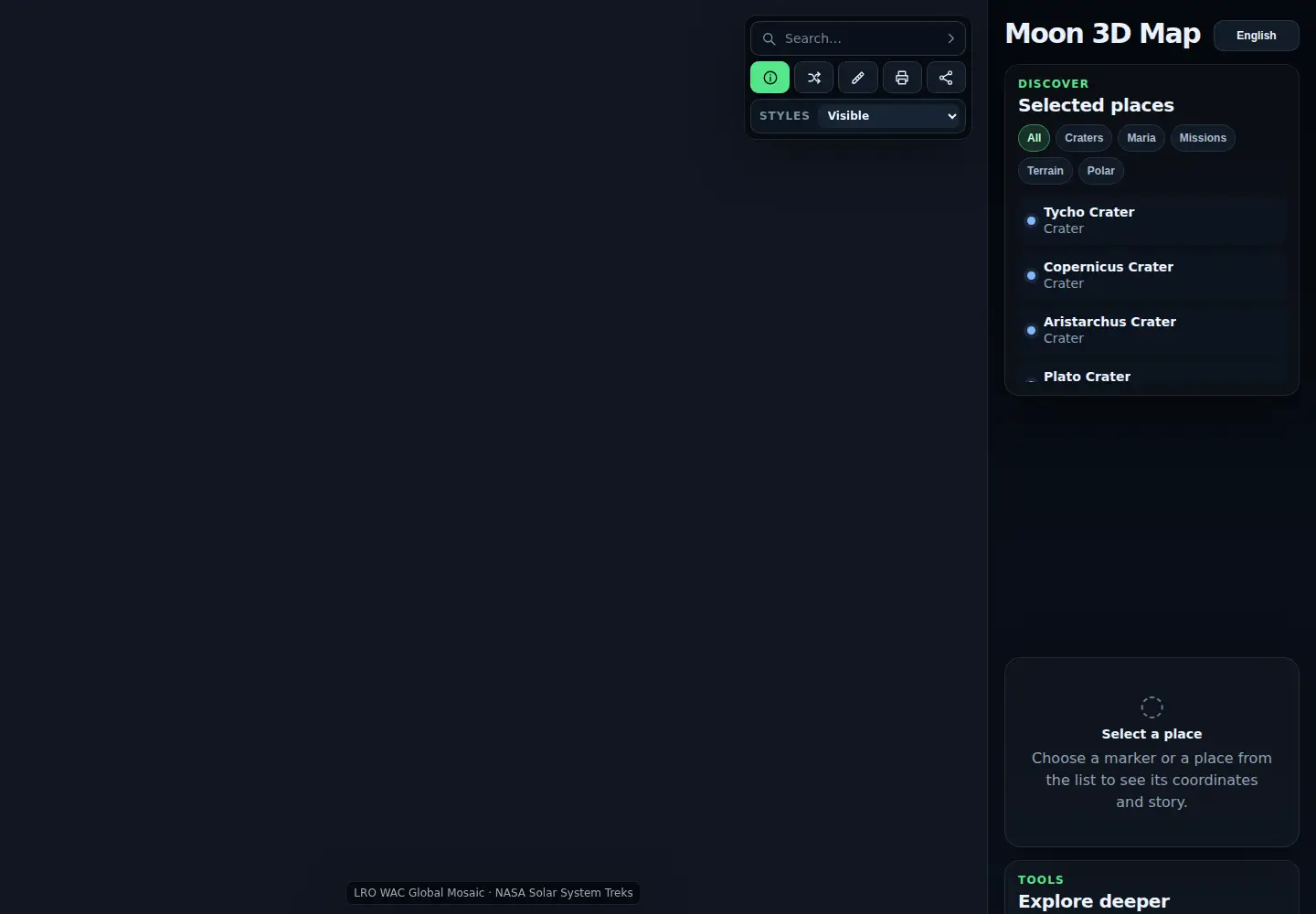Click the Explore deeper heading
1316x914 pixels.
point(1094,901)
